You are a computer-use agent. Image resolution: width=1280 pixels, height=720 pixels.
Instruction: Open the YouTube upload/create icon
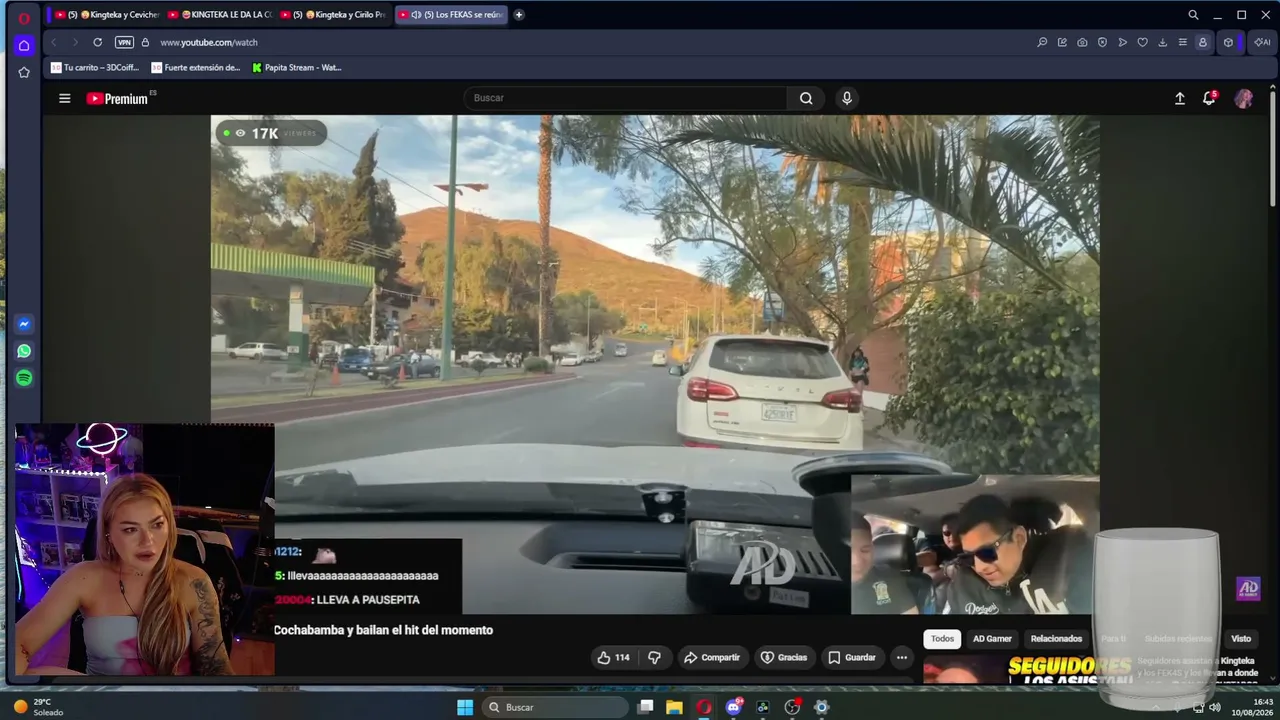1180,98
